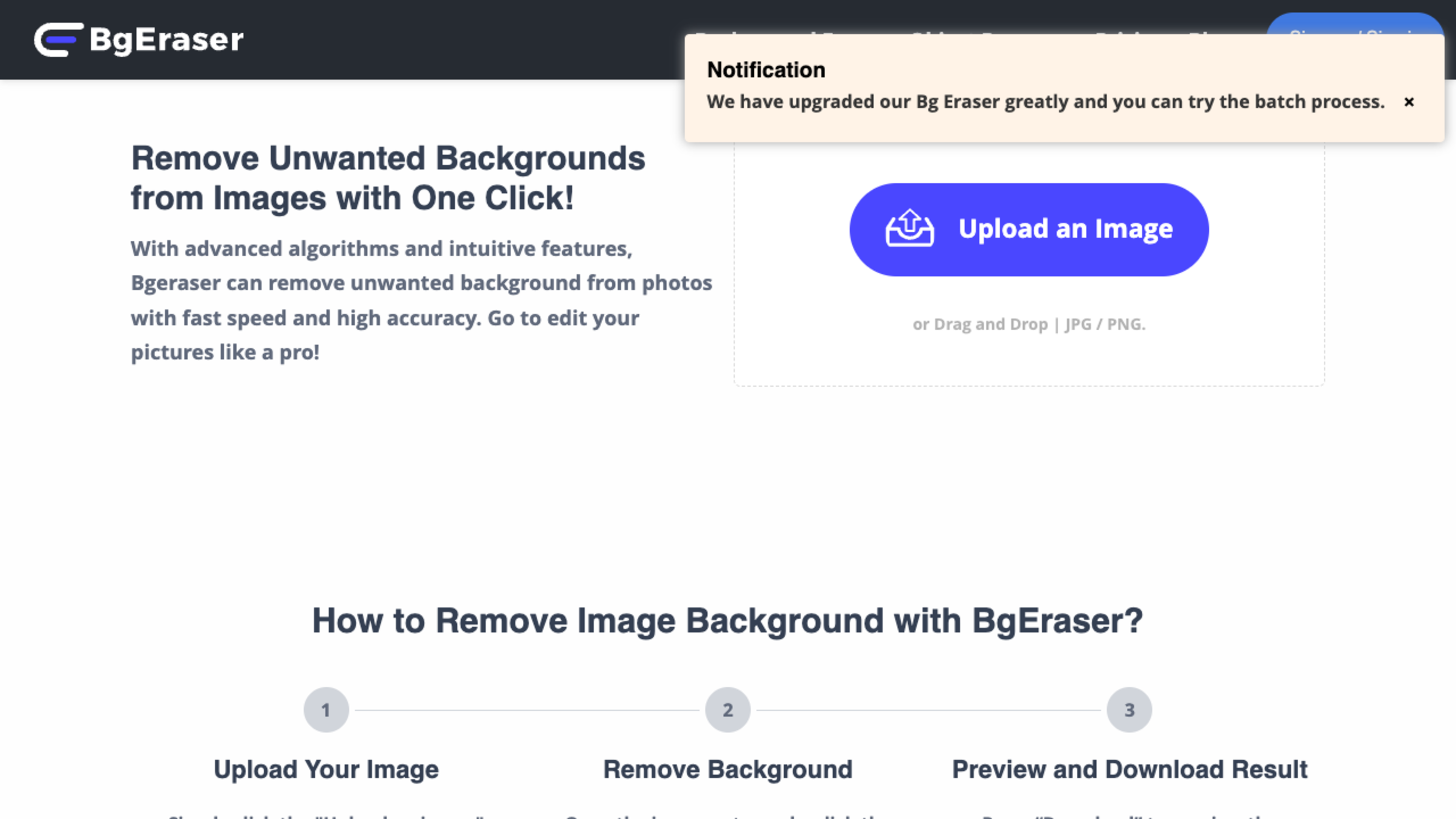This screenshot has width=1456, height=819.
Task: Click the line between steps 1 and 2
Action: (527, 710)
